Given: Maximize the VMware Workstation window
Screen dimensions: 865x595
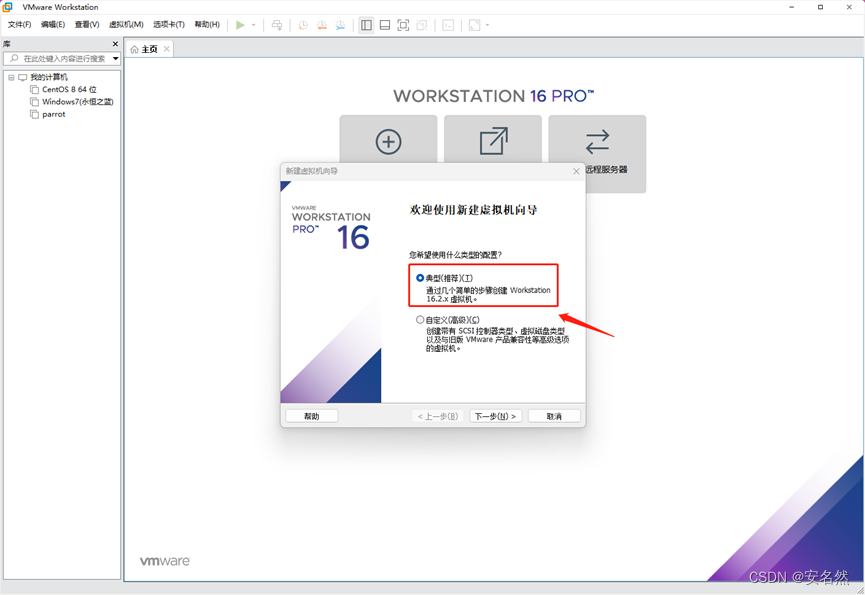Looking at the screenshot, I should [820, 7].
